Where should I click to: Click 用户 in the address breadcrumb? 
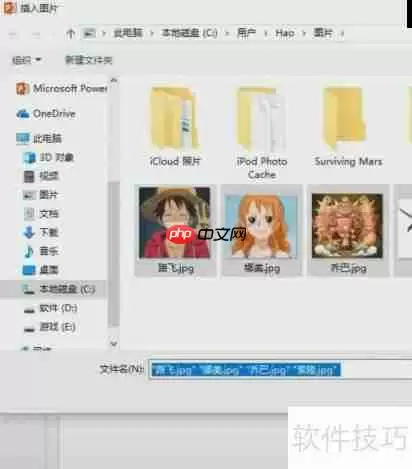click(246, 33)
